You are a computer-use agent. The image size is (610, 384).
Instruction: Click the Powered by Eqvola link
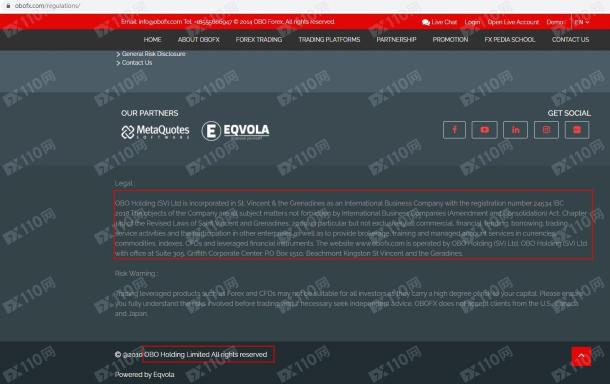tap(144, 375)
